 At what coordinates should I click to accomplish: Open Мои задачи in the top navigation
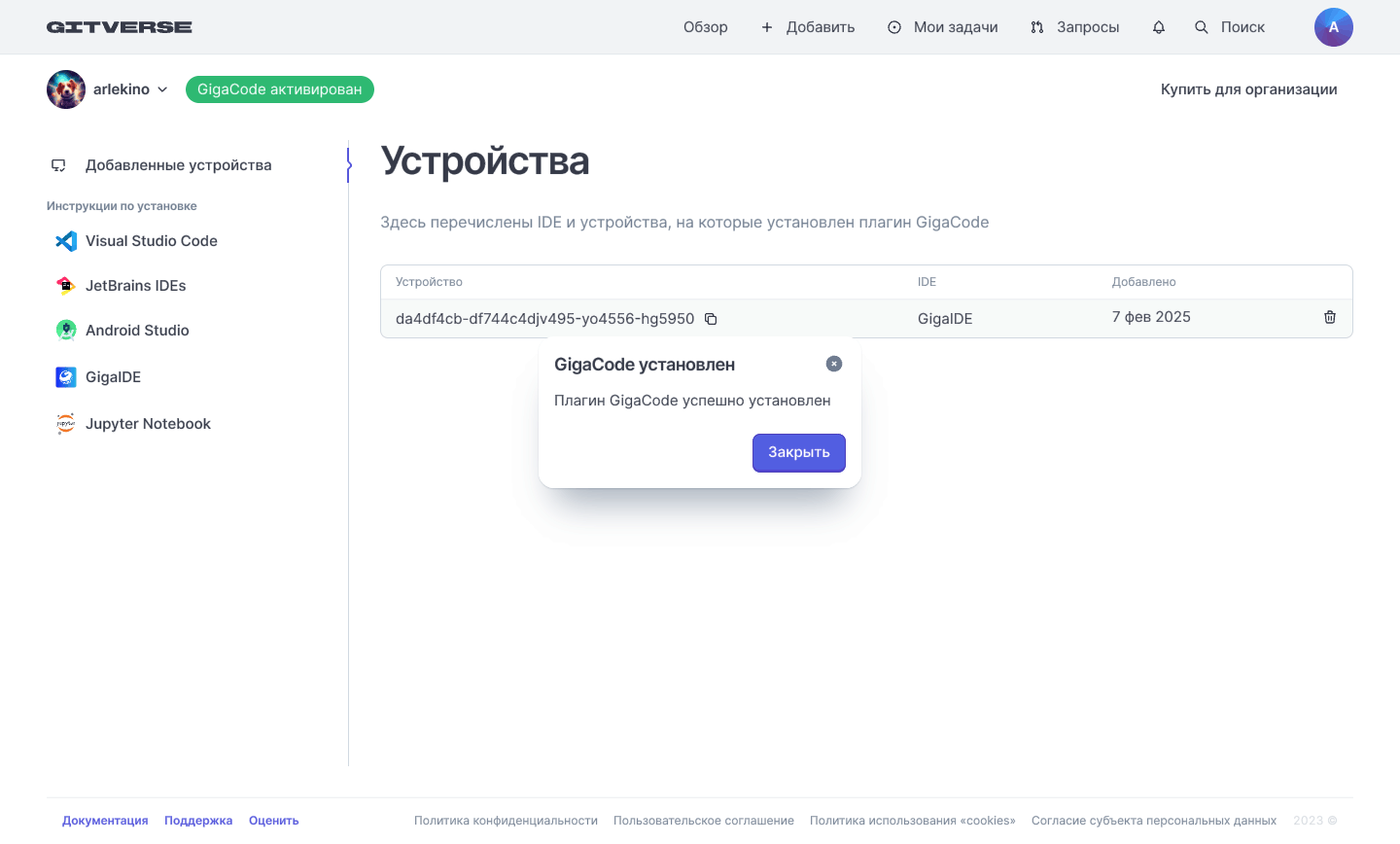[943, 27]
